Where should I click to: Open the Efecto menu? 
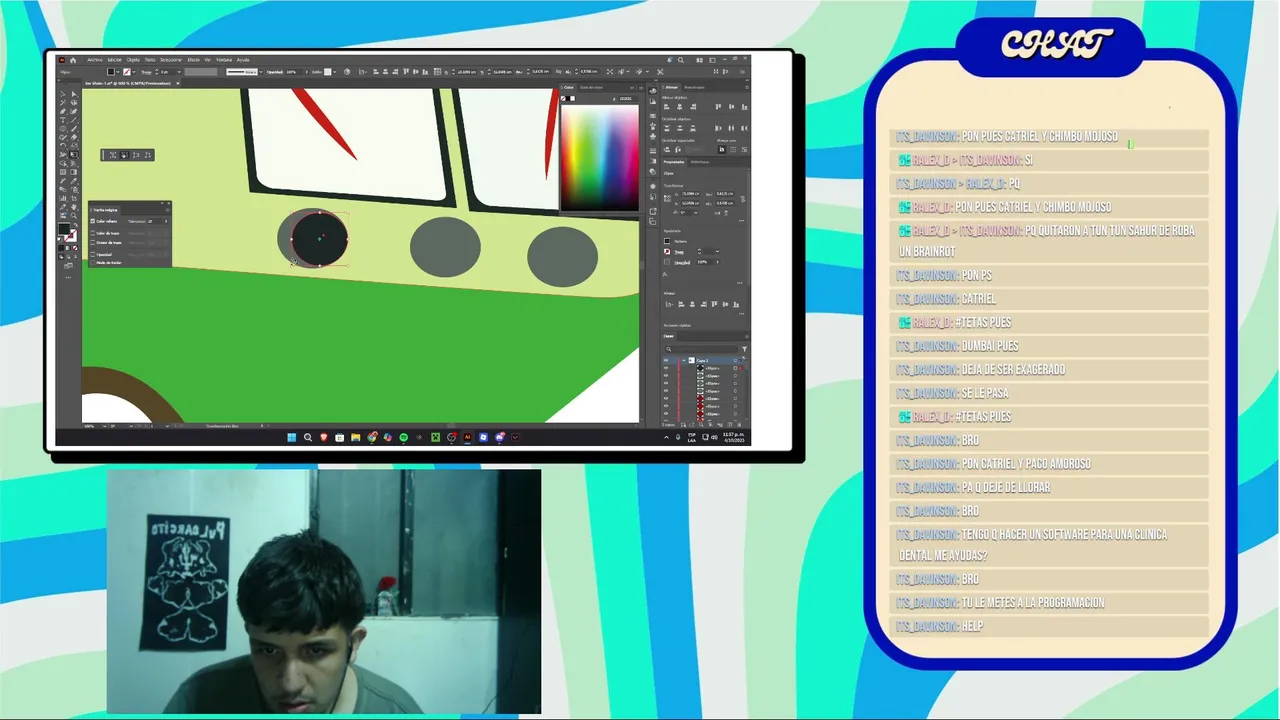pyautogui.click(x=194, y=60)
